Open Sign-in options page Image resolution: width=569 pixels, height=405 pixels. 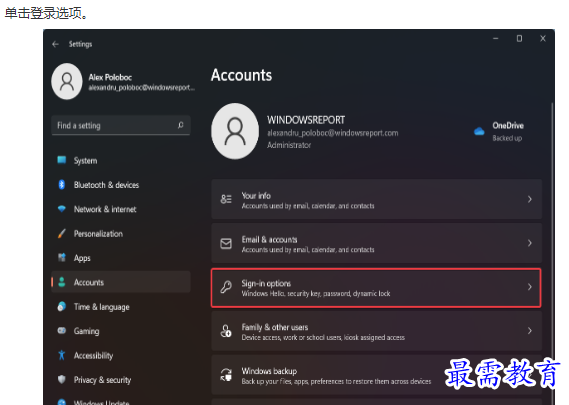pos(377,288)
